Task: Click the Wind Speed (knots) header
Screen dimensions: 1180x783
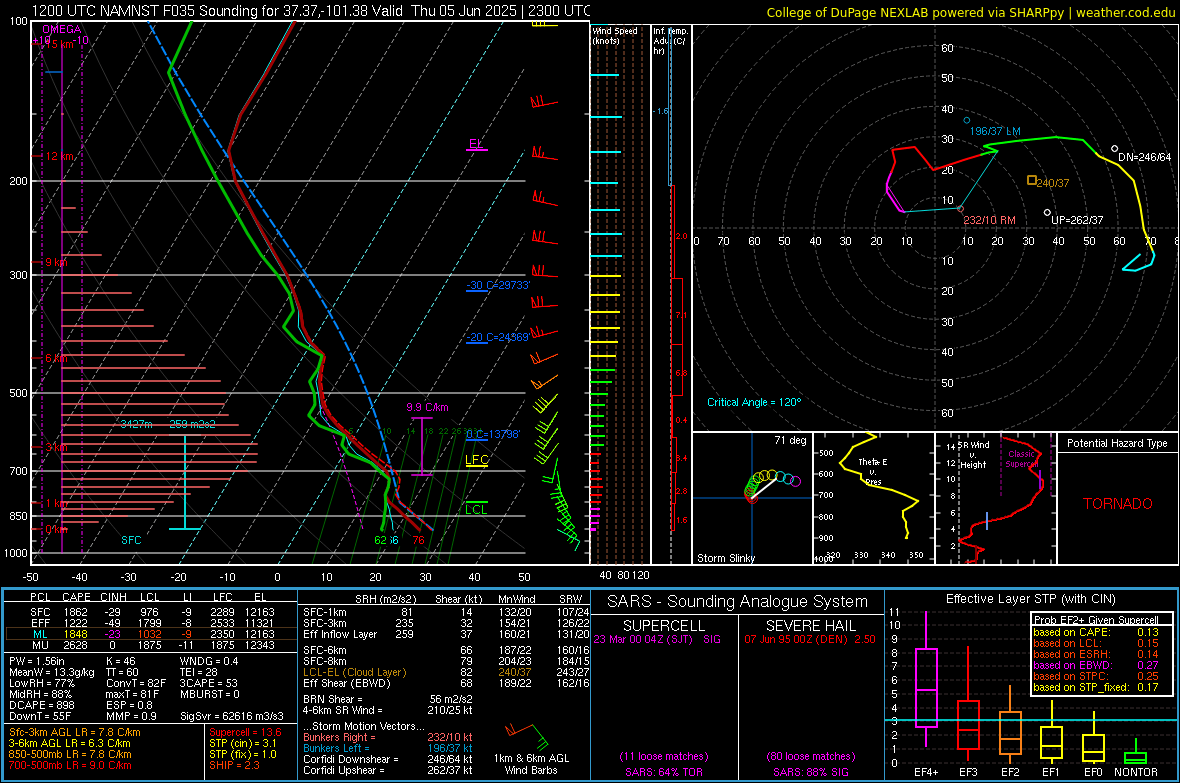Action: (x=615, y=36)
